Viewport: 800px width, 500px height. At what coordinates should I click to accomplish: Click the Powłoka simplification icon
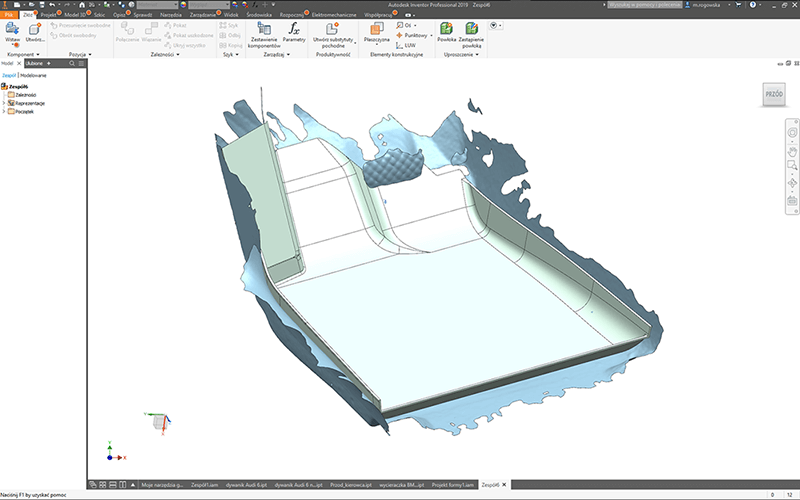click(x=446, y=30)
